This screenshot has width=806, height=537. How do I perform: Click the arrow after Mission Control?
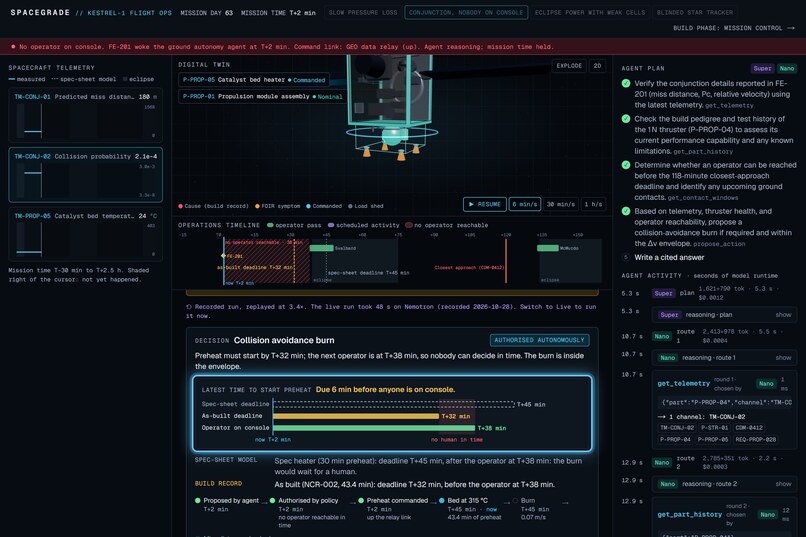point(791,28)
